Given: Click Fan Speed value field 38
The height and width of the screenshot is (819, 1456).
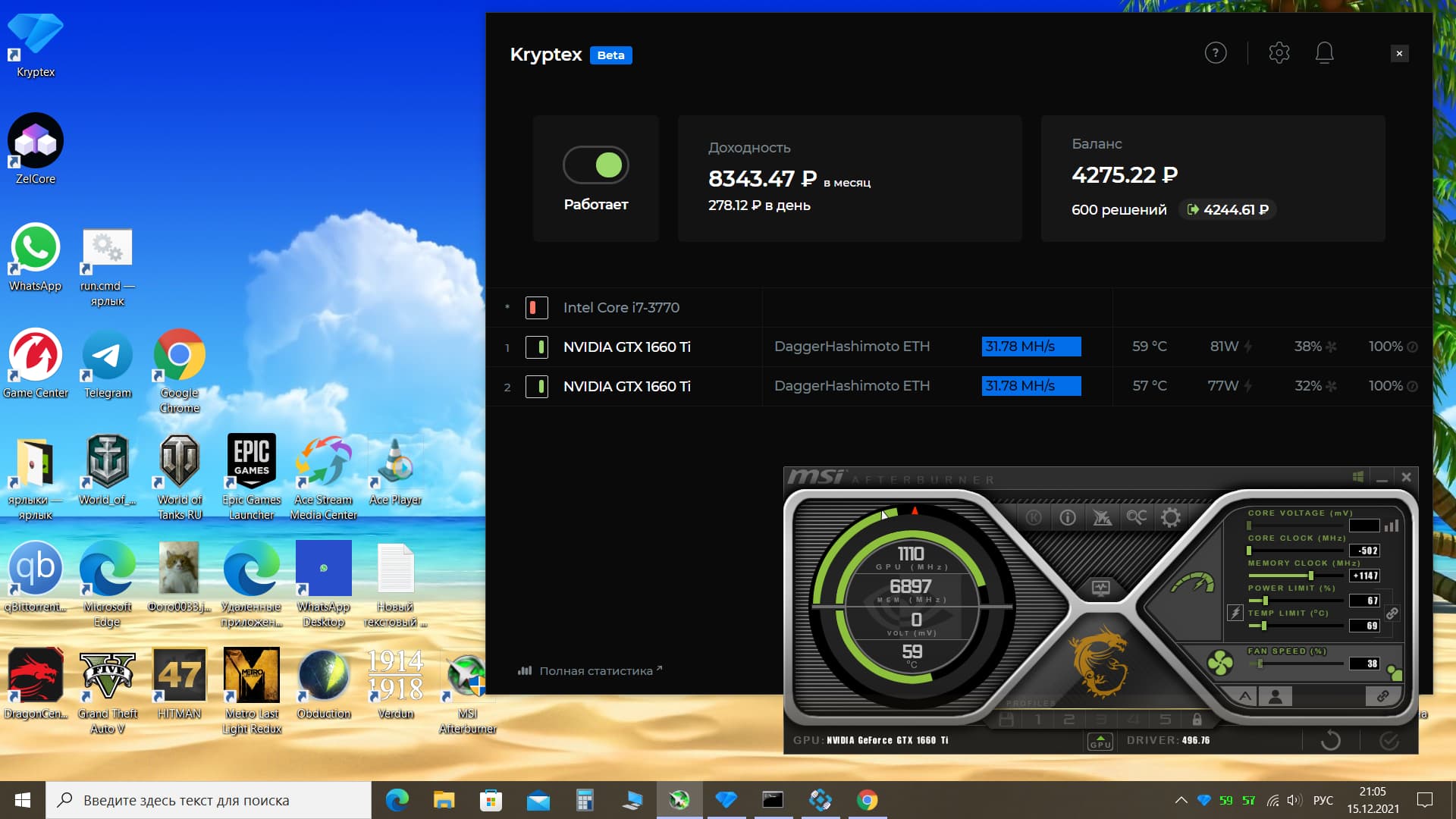Looking at the screenshot, I should (1364, 664).
